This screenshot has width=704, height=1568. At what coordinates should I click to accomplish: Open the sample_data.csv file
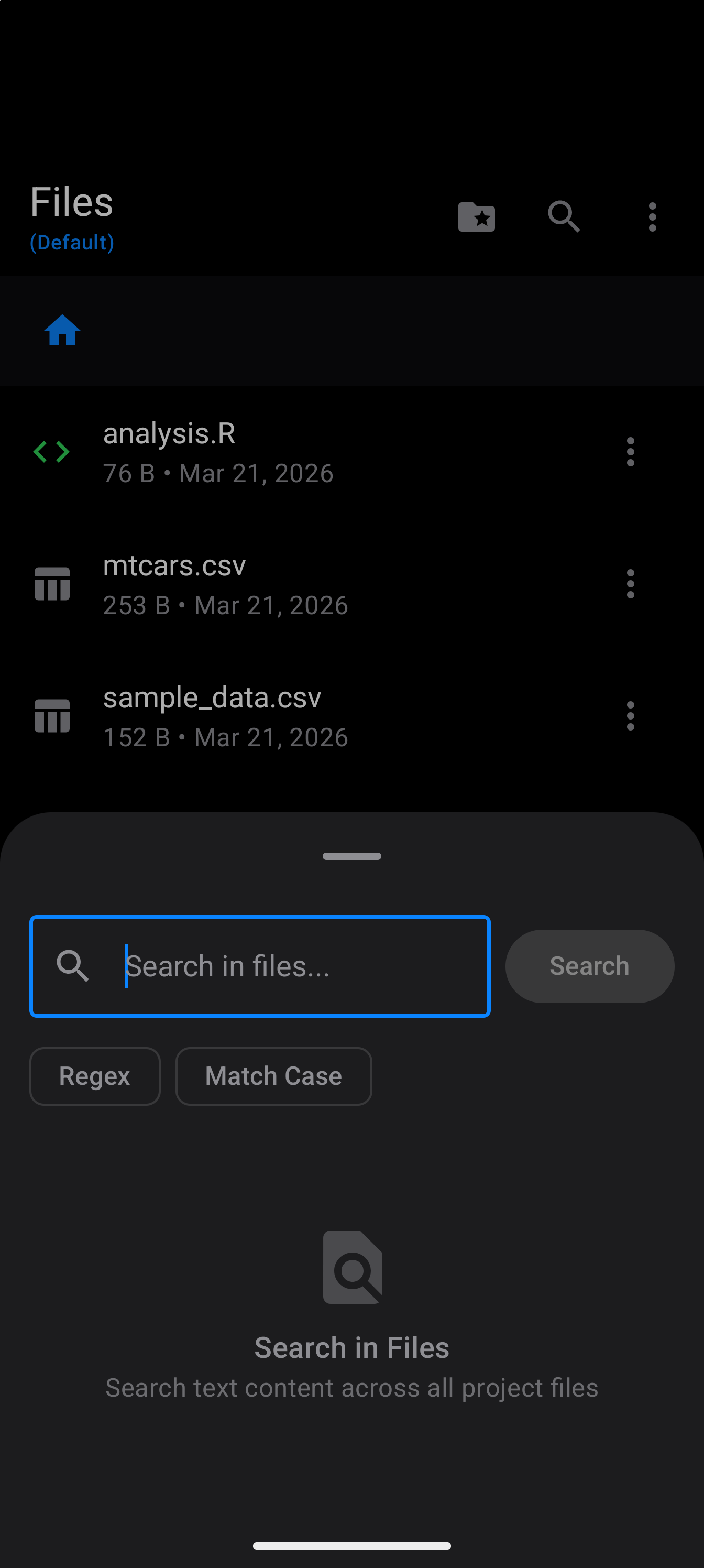tap(225, 716)
